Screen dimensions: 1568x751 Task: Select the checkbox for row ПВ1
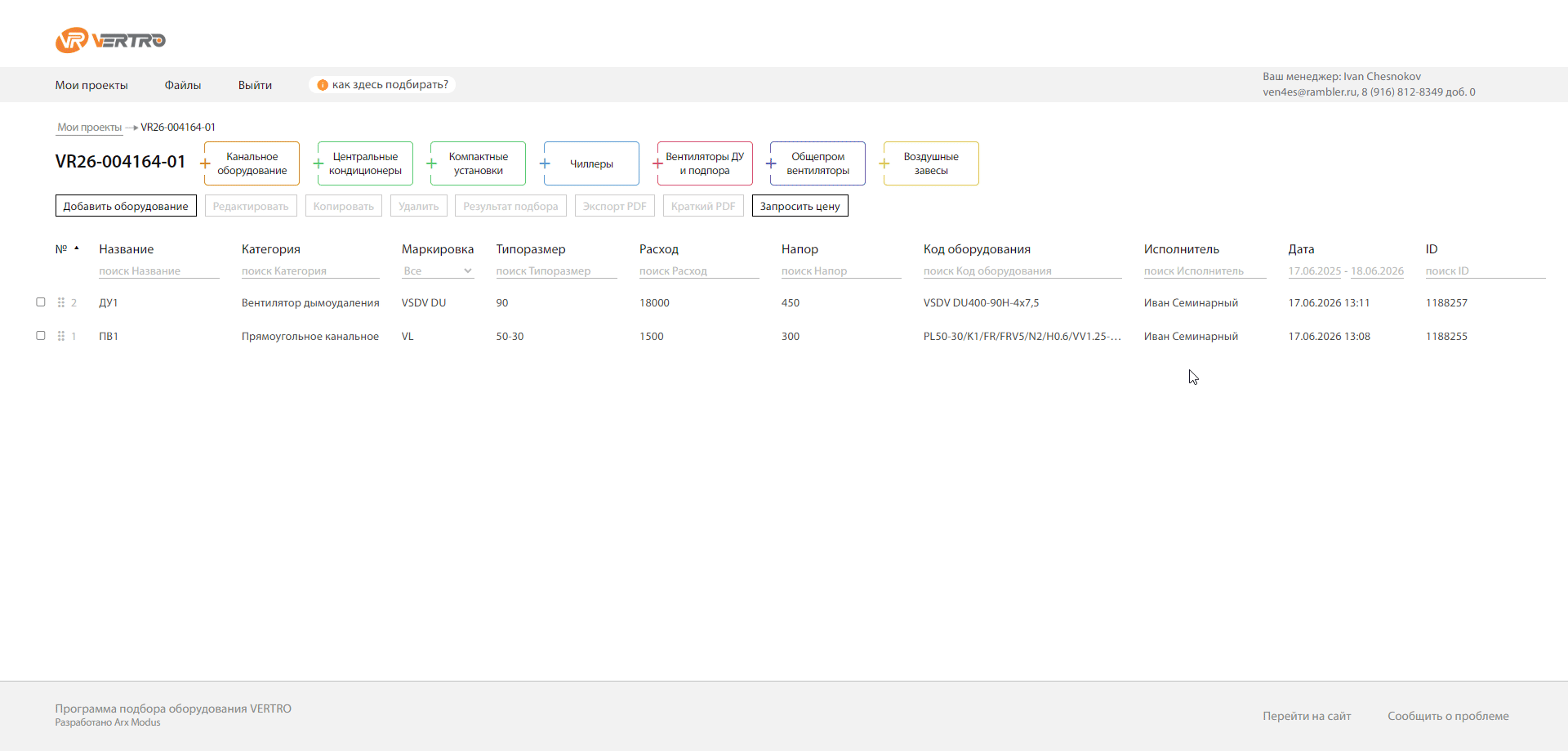[x=41, y=335]
